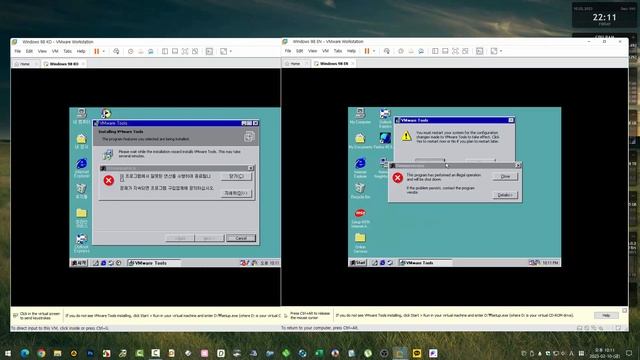Toggle thumbnail bar in Windows 98 EN window

point(445,51)
